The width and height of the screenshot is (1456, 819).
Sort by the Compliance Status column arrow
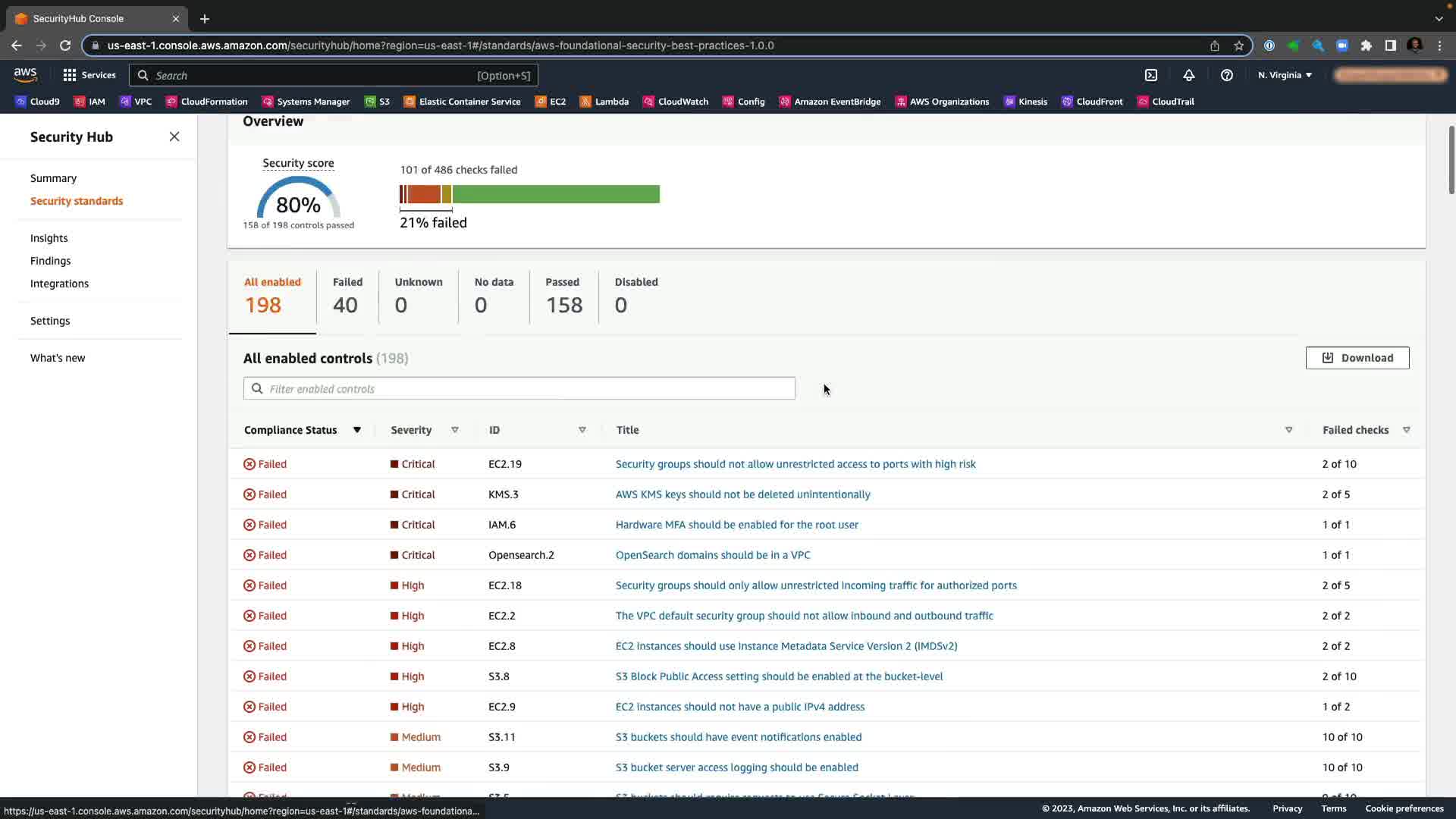[x=356, y=430]
